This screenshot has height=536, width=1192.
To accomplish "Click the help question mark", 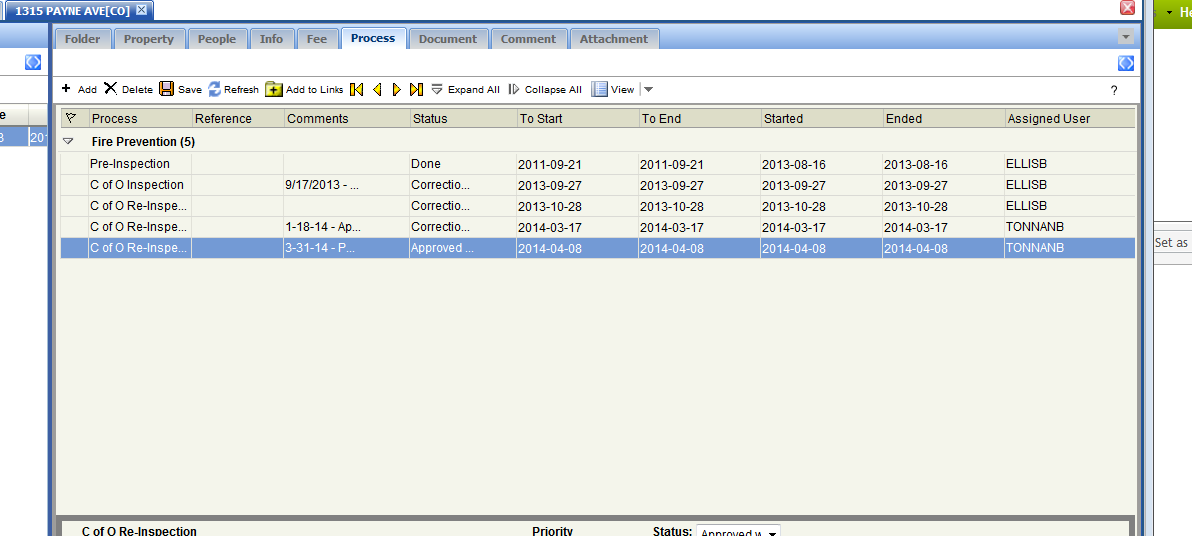I will (1114, 90).
